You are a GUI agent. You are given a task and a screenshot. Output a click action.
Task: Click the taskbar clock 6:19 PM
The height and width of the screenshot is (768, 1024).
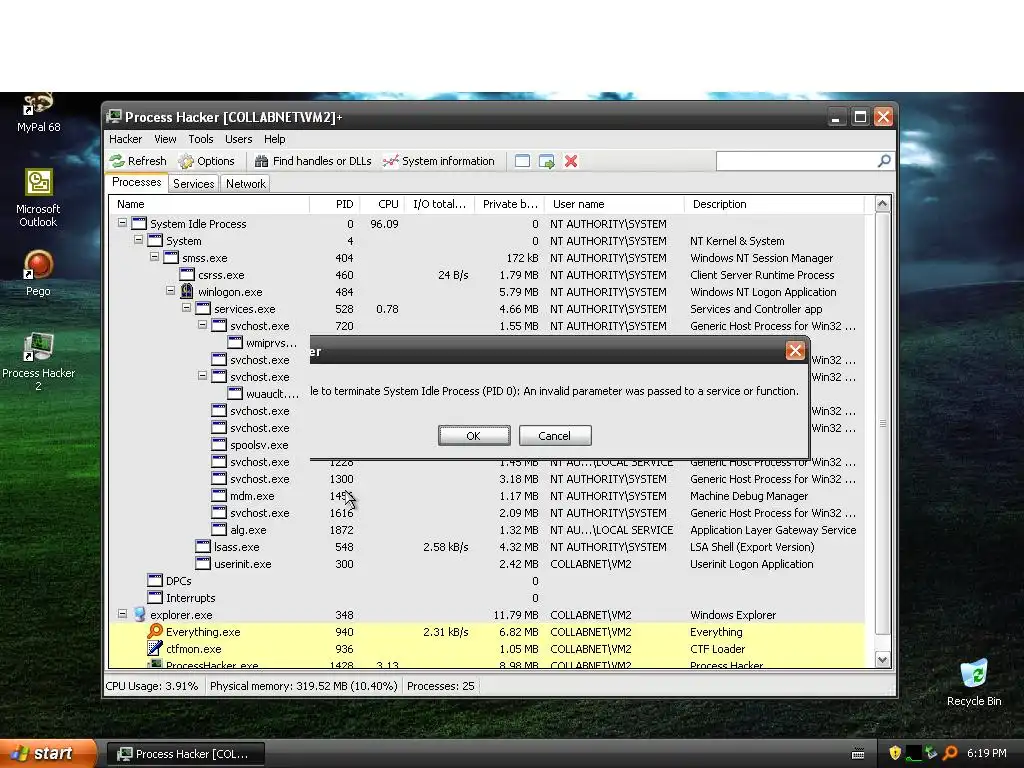point(987,753)
